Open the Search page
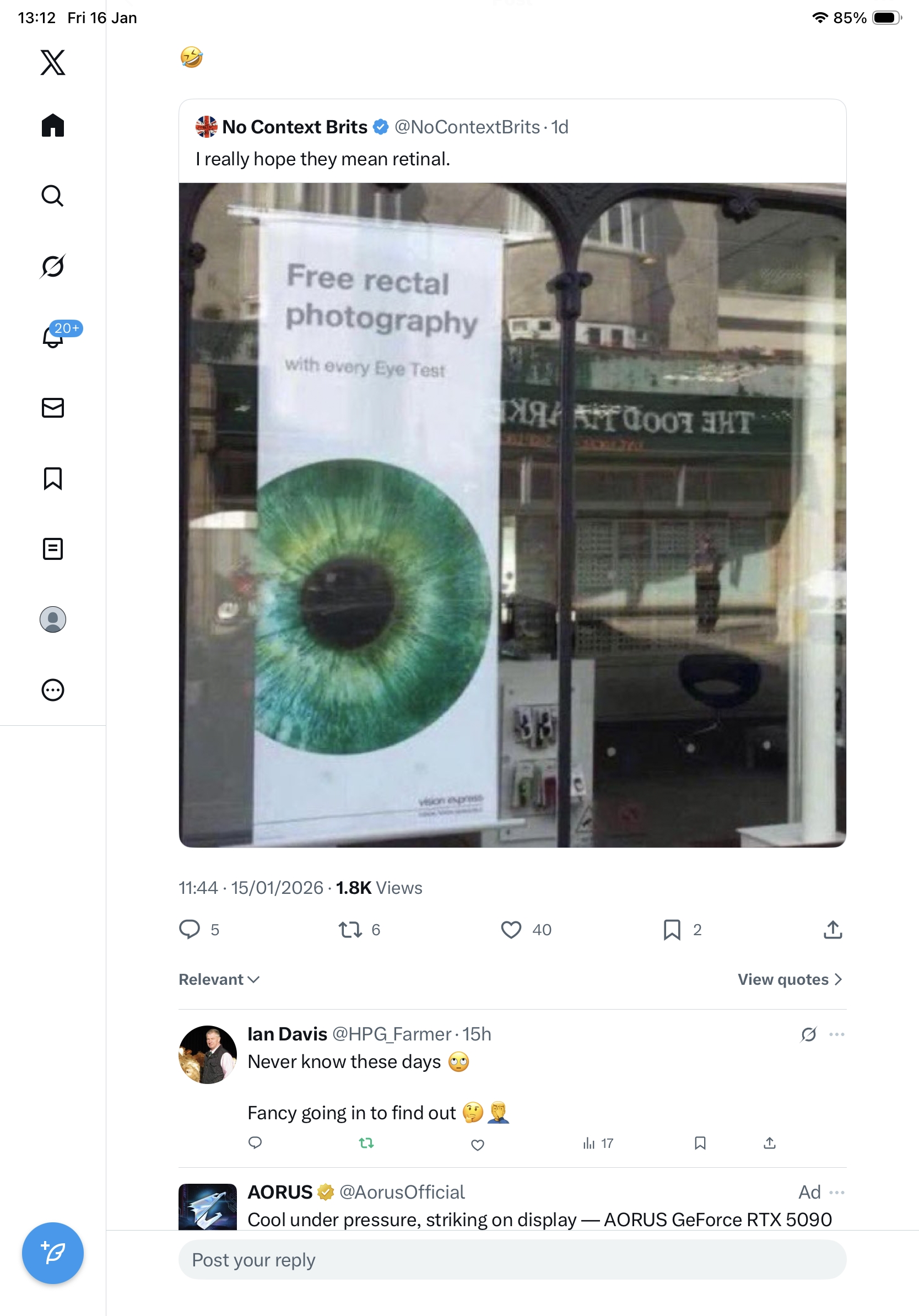Screen dimensions: 919x1316 click(53, 196)
